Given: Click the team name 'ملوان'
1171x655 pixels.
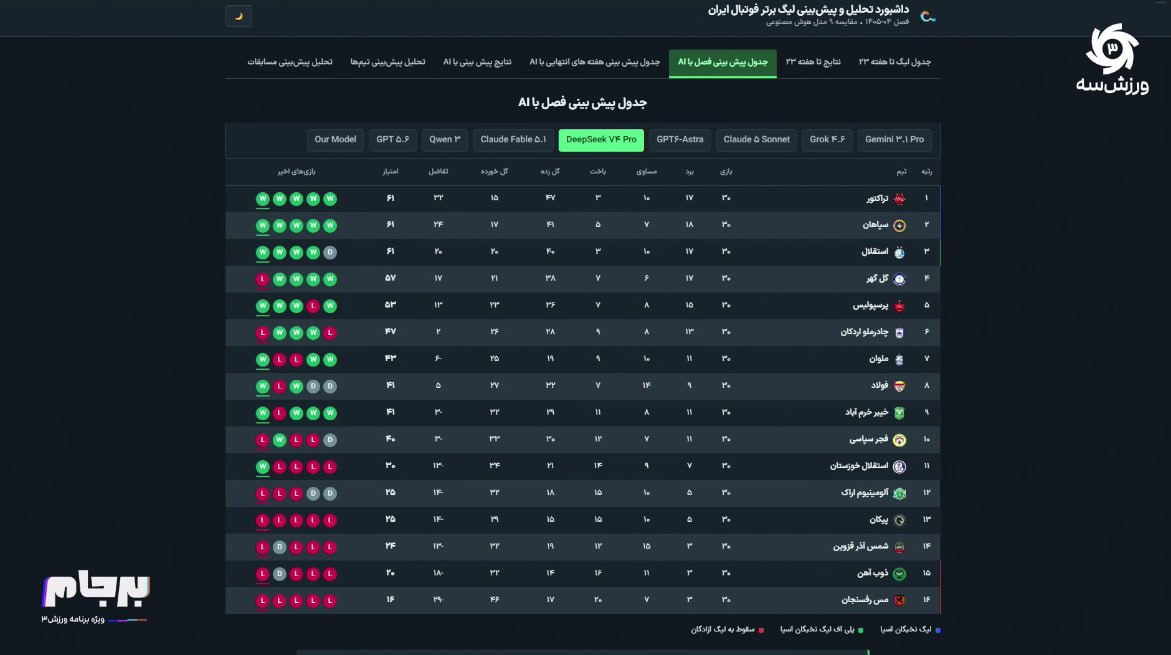Looking at the screenshot, I should 879,359.
